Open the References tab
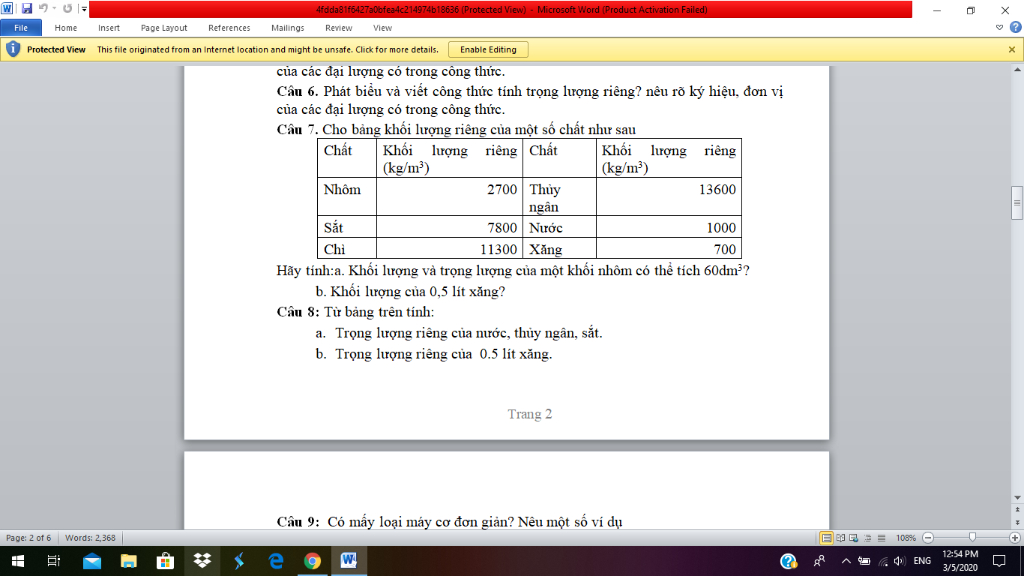 pos(229,28)
